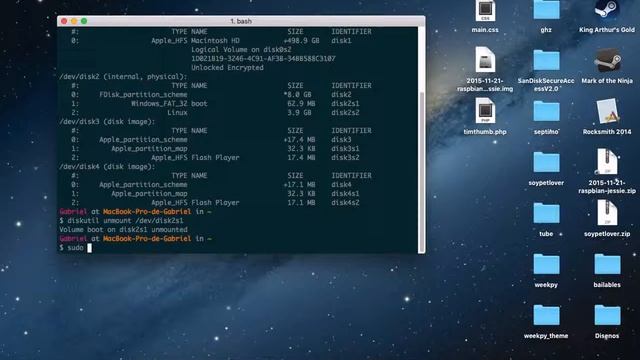Click the '/dev/disk2 (internal, physical):' line

[123, 77]
